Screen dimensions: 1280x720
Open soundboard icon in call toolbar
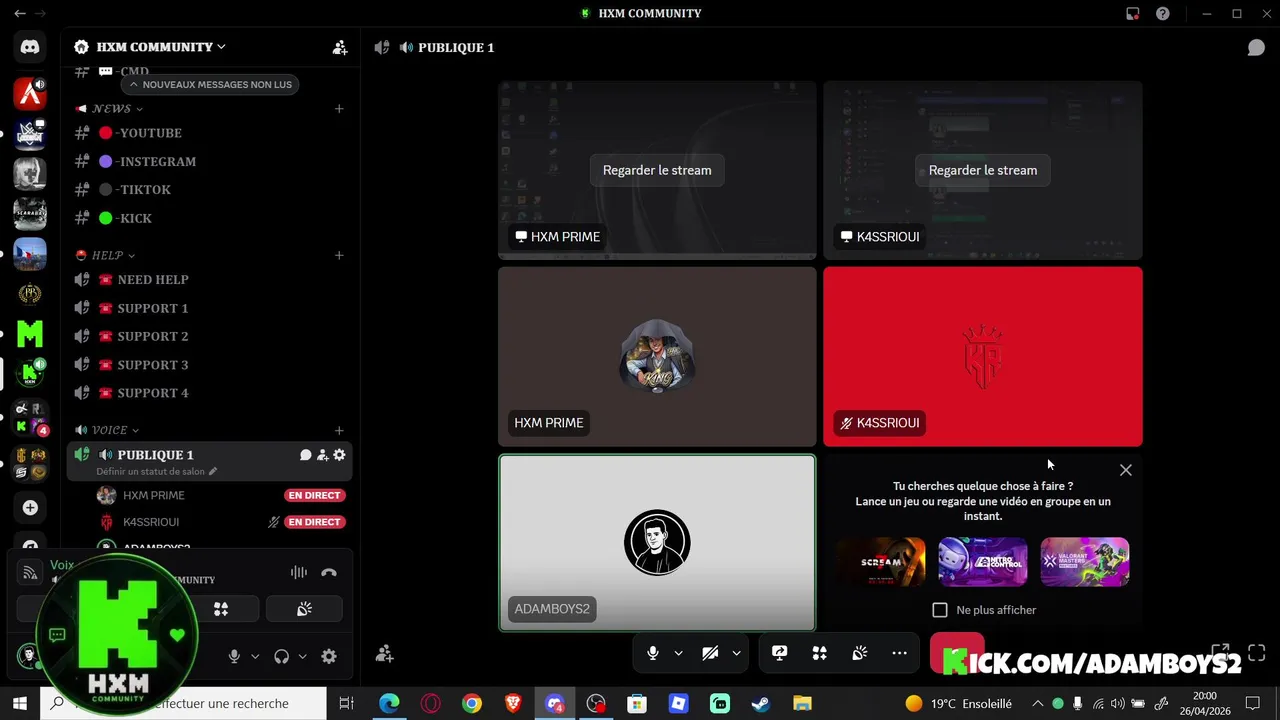coord(859,653)
